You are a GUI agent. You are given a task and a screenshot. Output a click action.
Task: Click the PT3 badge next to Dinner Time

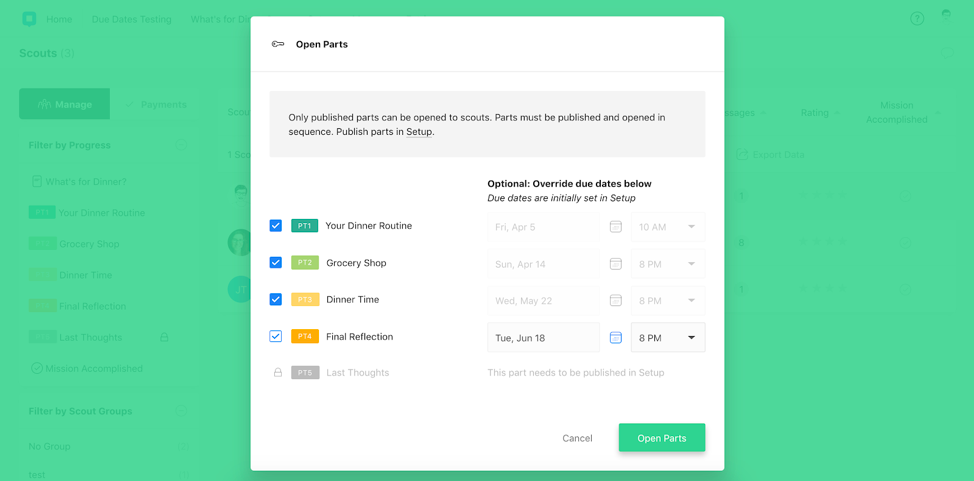304,300
